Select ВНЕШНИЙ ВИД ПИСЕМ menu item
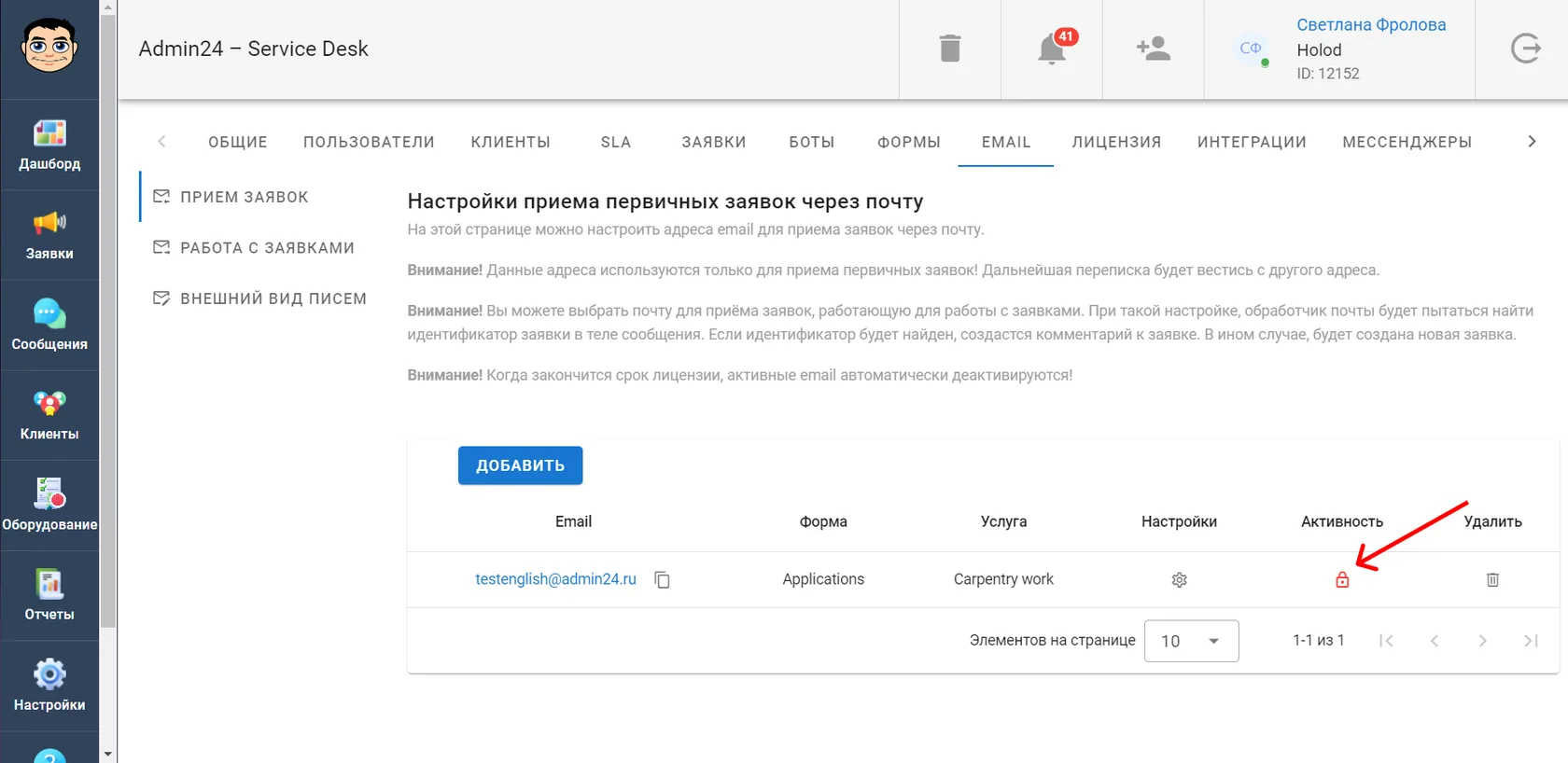 click(x=261, y=298)
